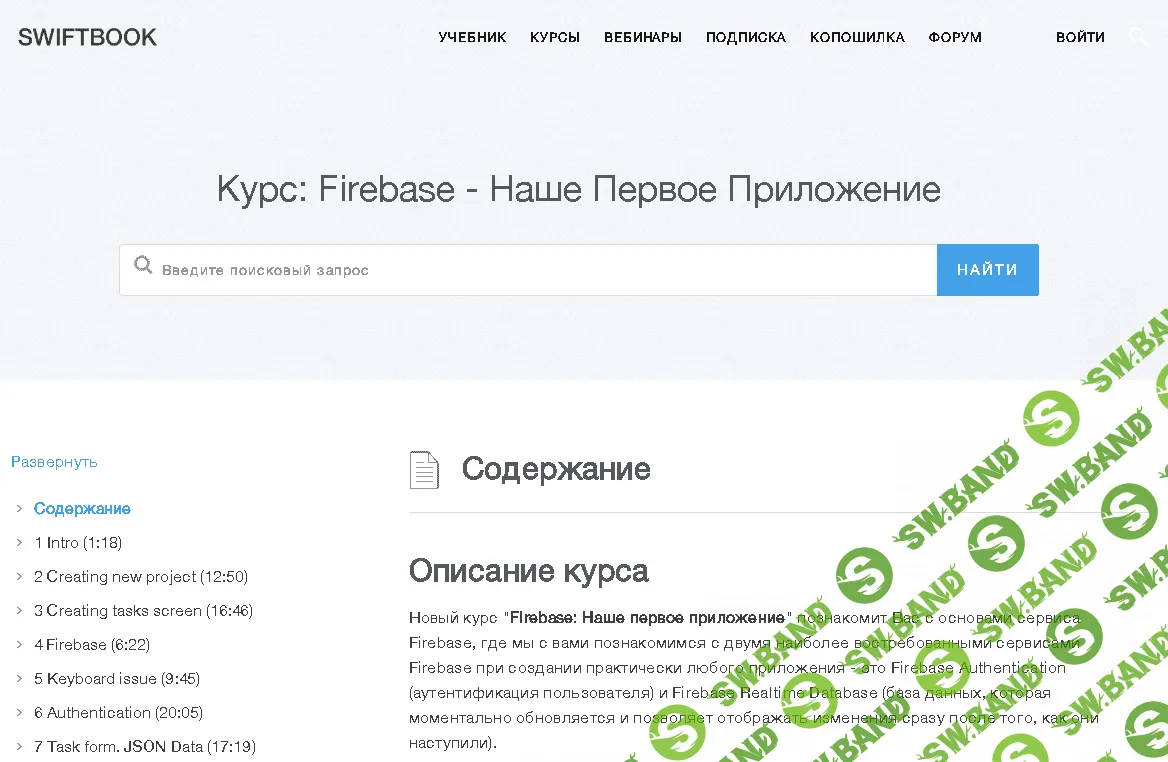Click the magnifier icon inside the search field
Image resolution: width=1168 pixels, height=762 pixels.
point(143,264)
